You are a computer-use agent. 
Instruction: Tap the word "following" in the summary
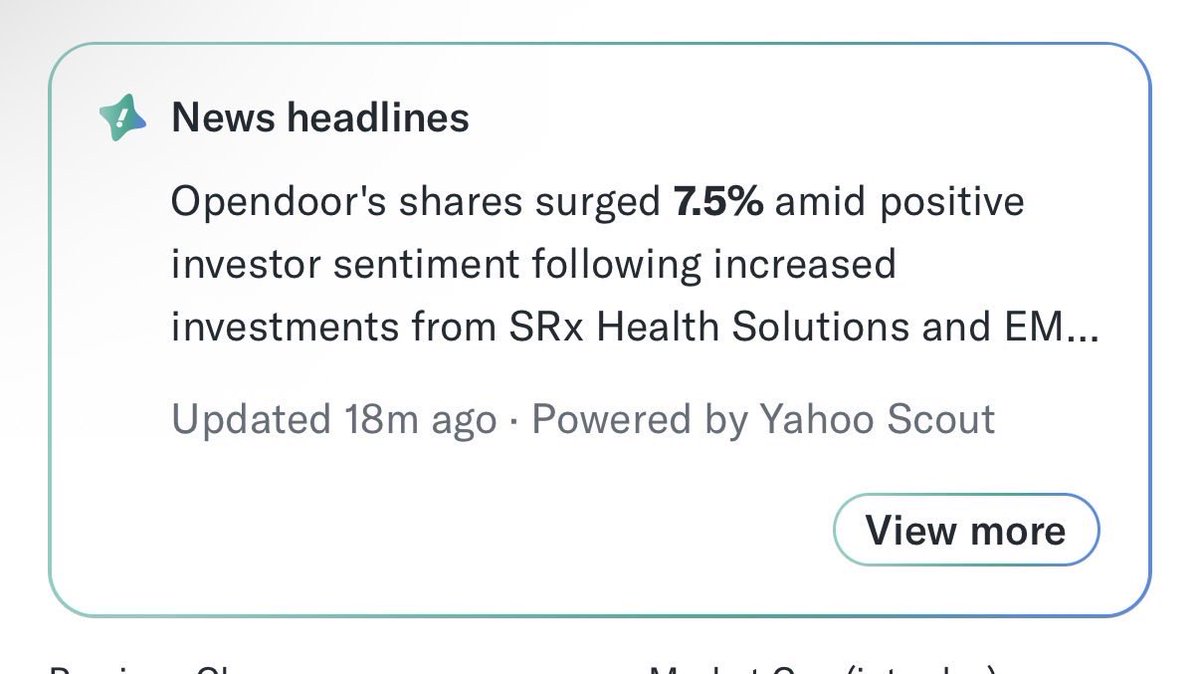pos(613,265)
